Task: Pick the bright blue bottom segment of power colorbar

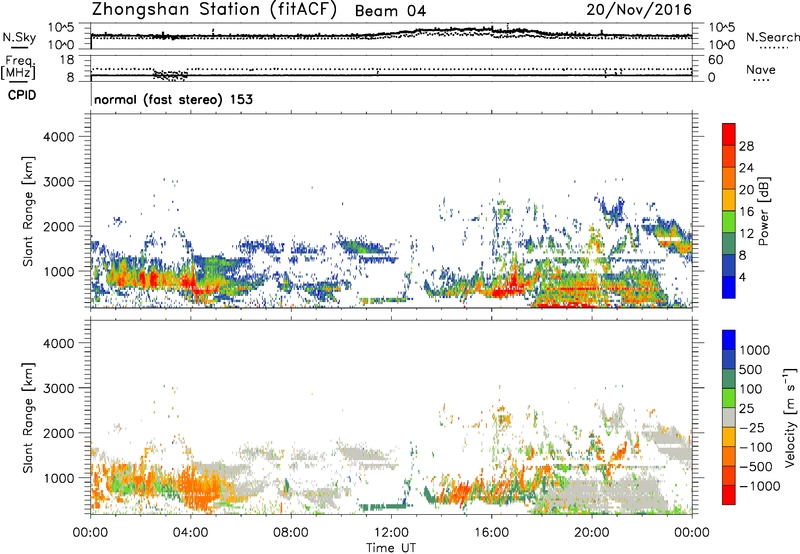Action: tap(729, 287)
